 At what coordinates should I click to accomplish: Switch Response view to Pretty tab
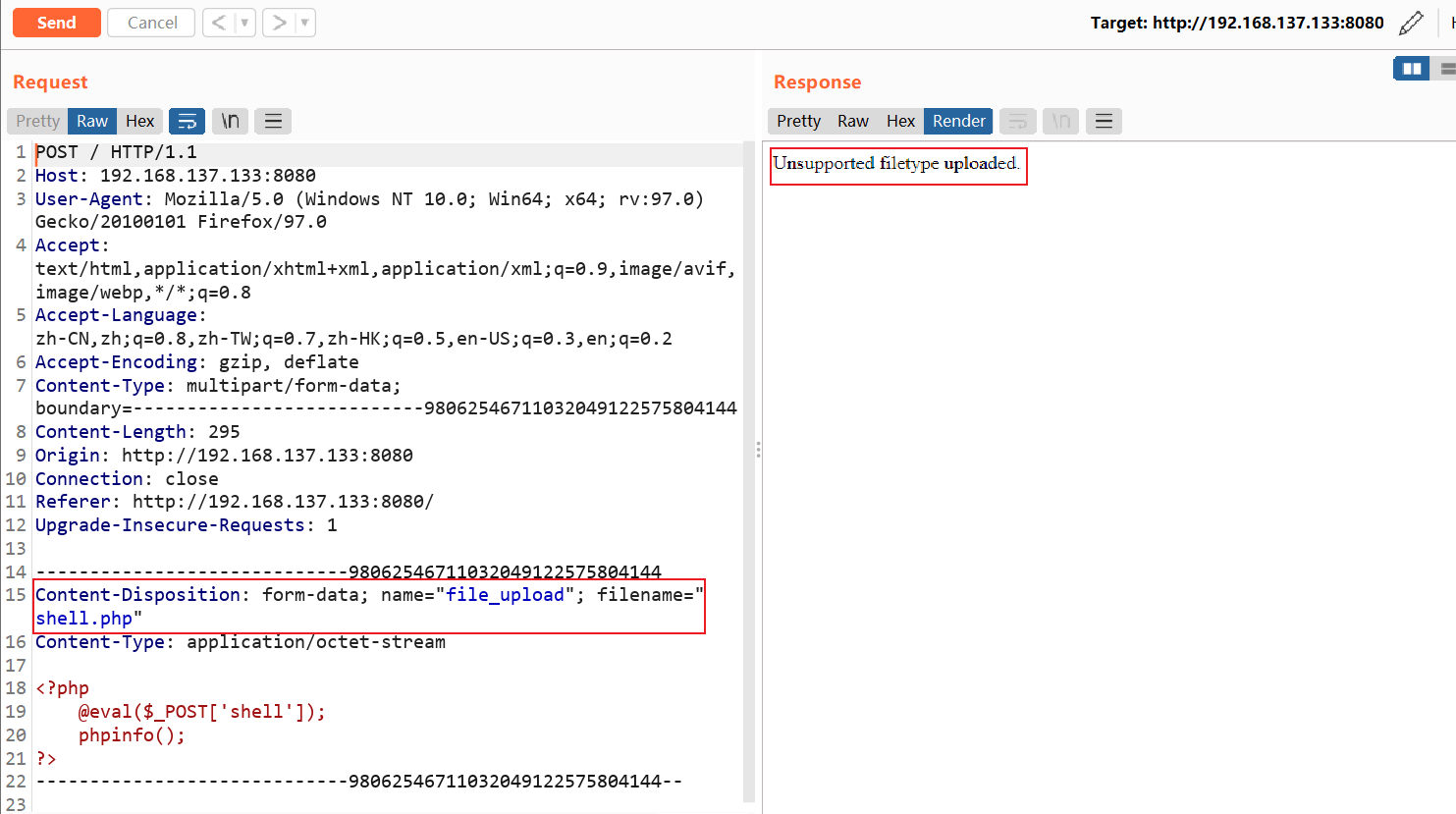point(798,121)
